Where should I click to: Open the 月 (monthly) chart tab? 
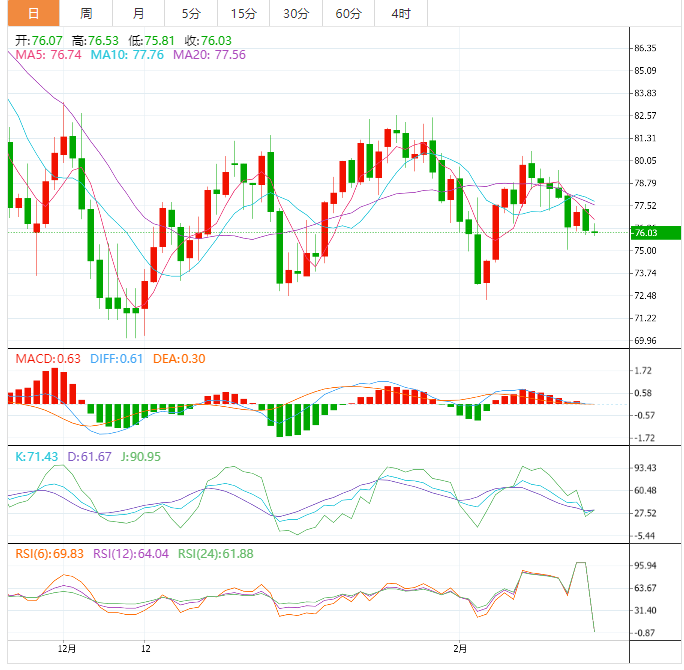138,13
